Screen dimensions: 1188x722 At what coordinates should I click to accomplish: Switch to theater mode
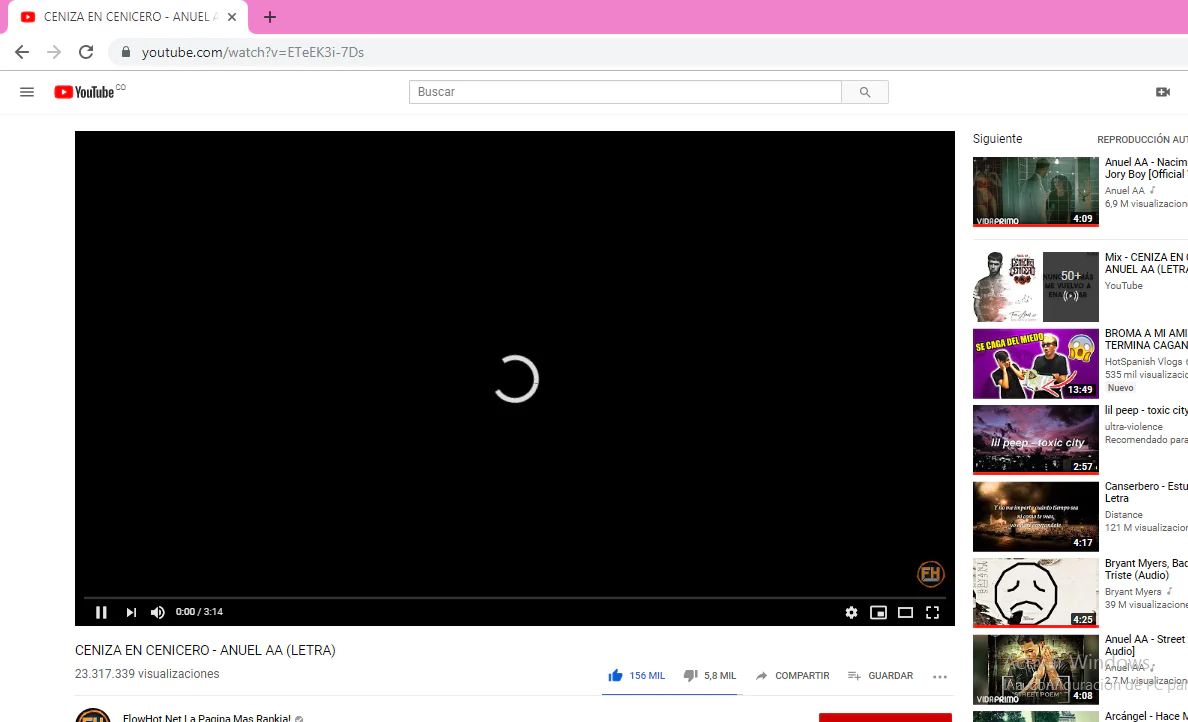tap(906, 612)
